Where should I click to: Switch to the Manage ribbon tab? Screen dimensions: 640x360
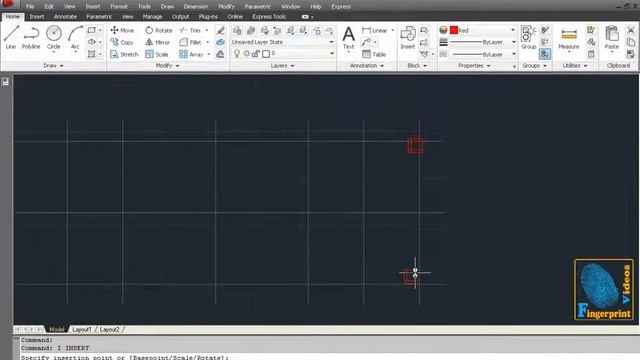click(152, 16)
